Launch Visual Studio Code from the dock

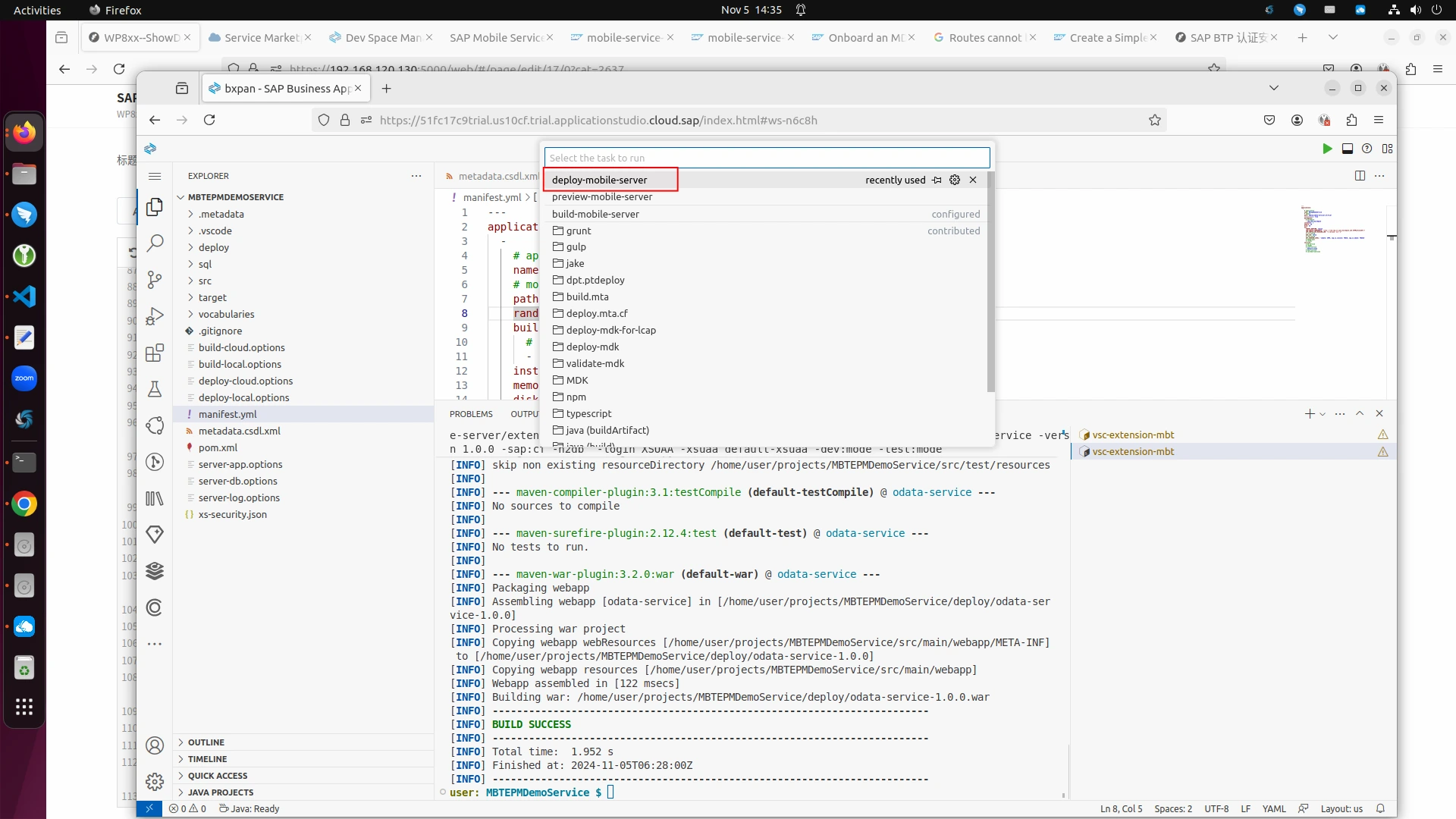point(24,297)
